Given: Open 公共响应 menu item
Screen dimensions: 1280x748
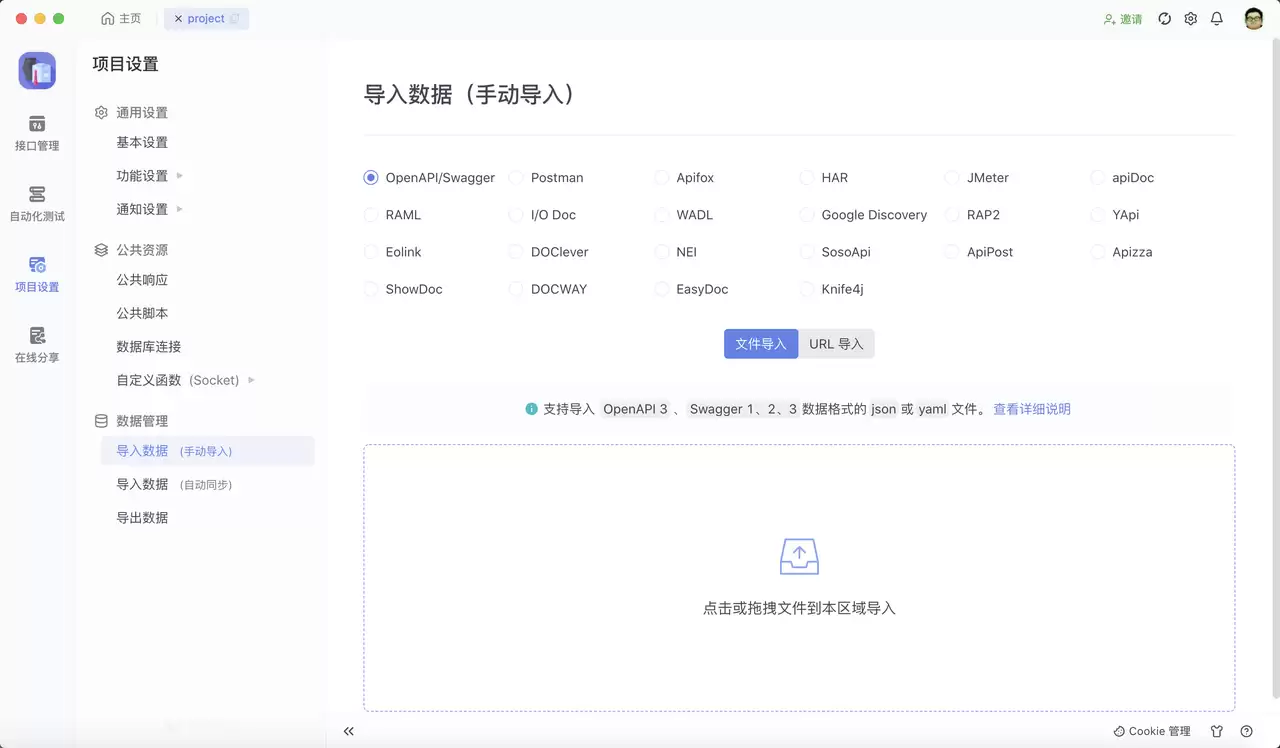Looking at the screenshot, I should pyautogui.click(x=142, y=280).
